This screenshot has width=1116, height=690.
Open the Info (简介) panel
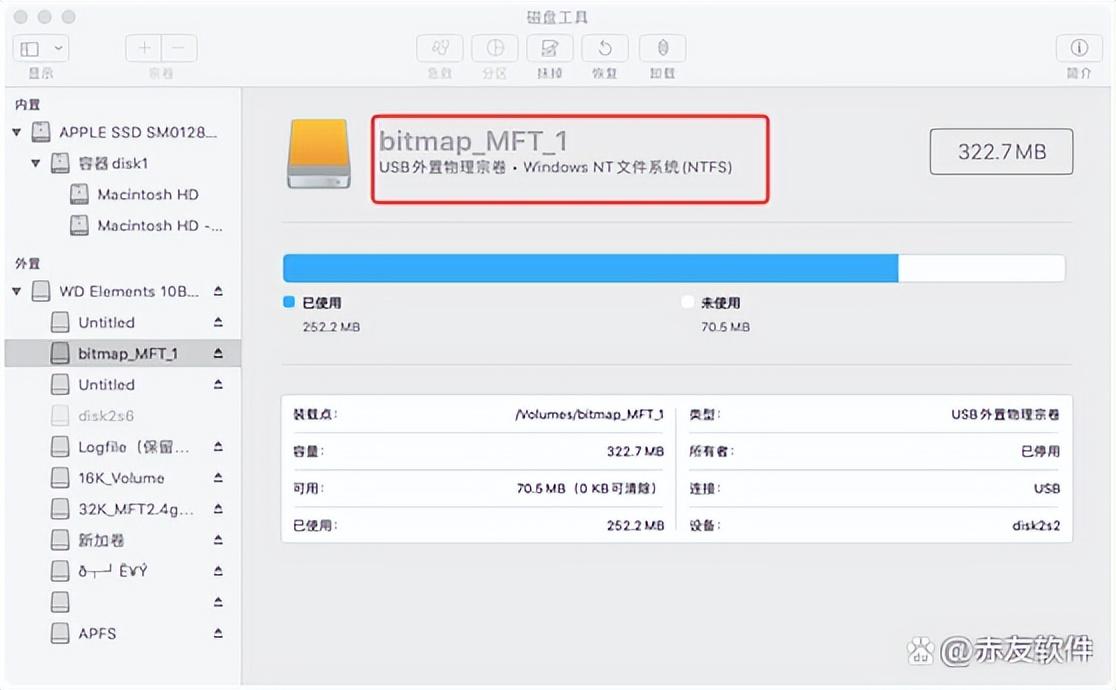pos(1078,47)
